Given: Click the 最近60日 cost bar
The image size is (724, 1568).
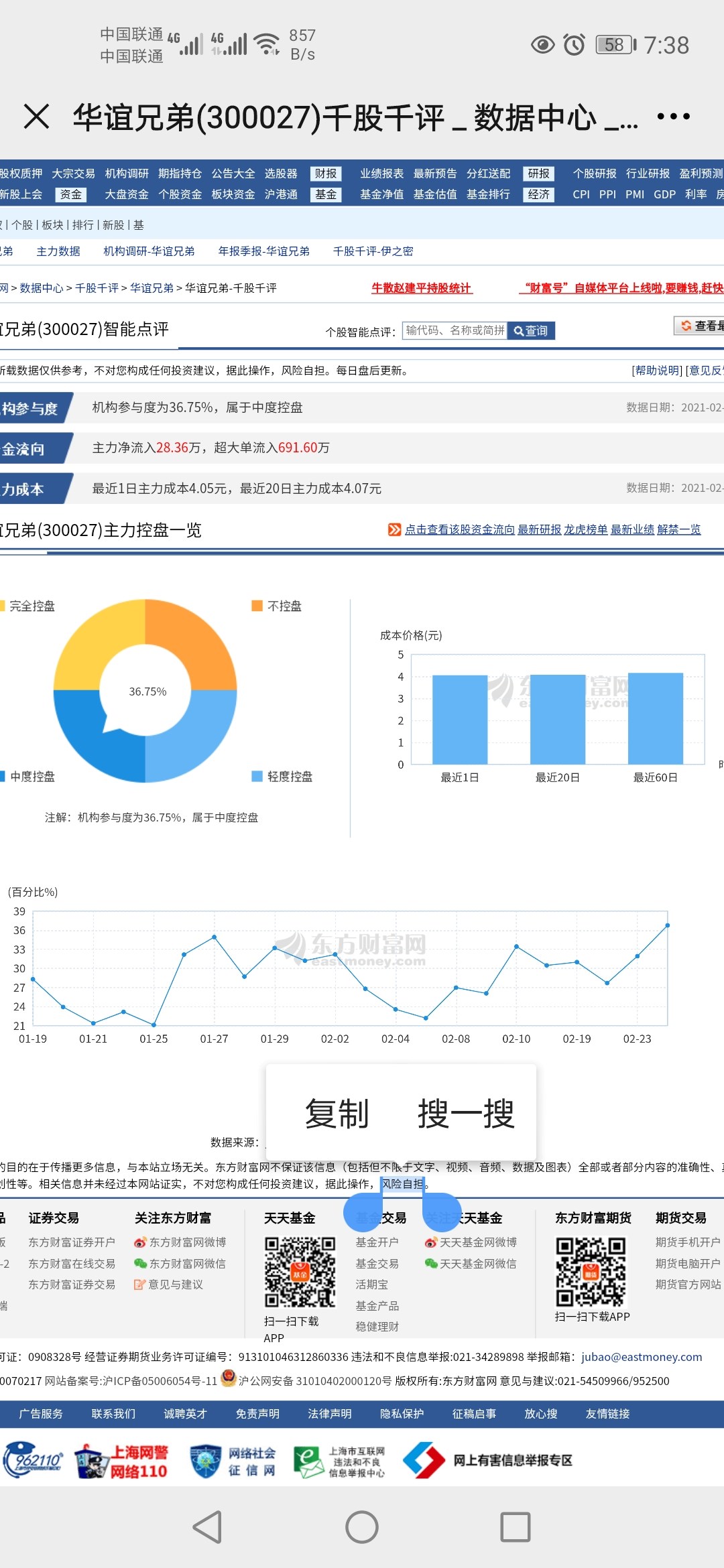Looking at the screenshot, I should click(656, 718).
